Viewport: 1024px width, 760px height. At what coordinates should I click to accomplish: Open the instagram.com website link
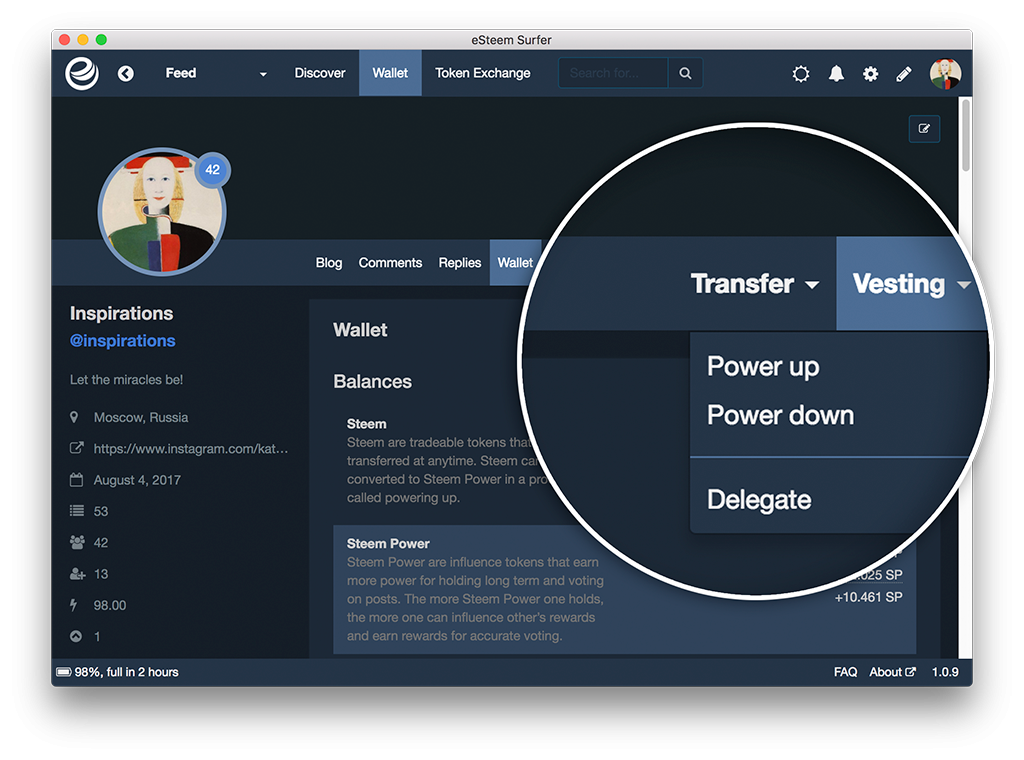pyautogui.click(x=191, y=449)
